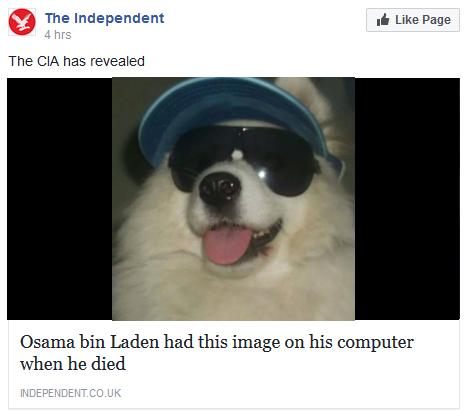Click the right black bar of preview image
Image resolution: width=469 pixels, height=419 pixels.
click(407, 199)
